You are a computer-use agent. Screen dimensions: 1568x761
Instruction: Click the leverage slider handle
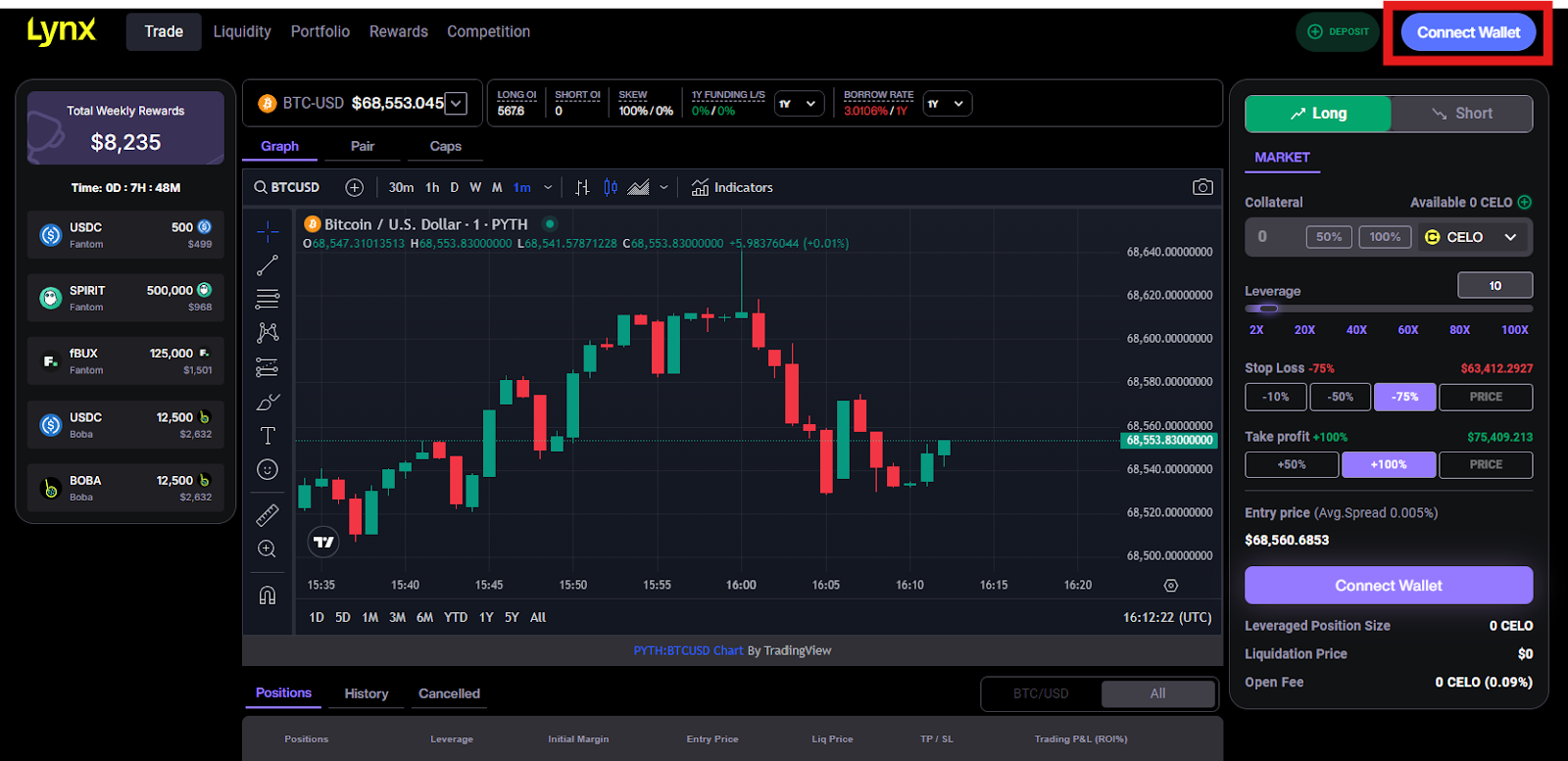point(1268,309)
